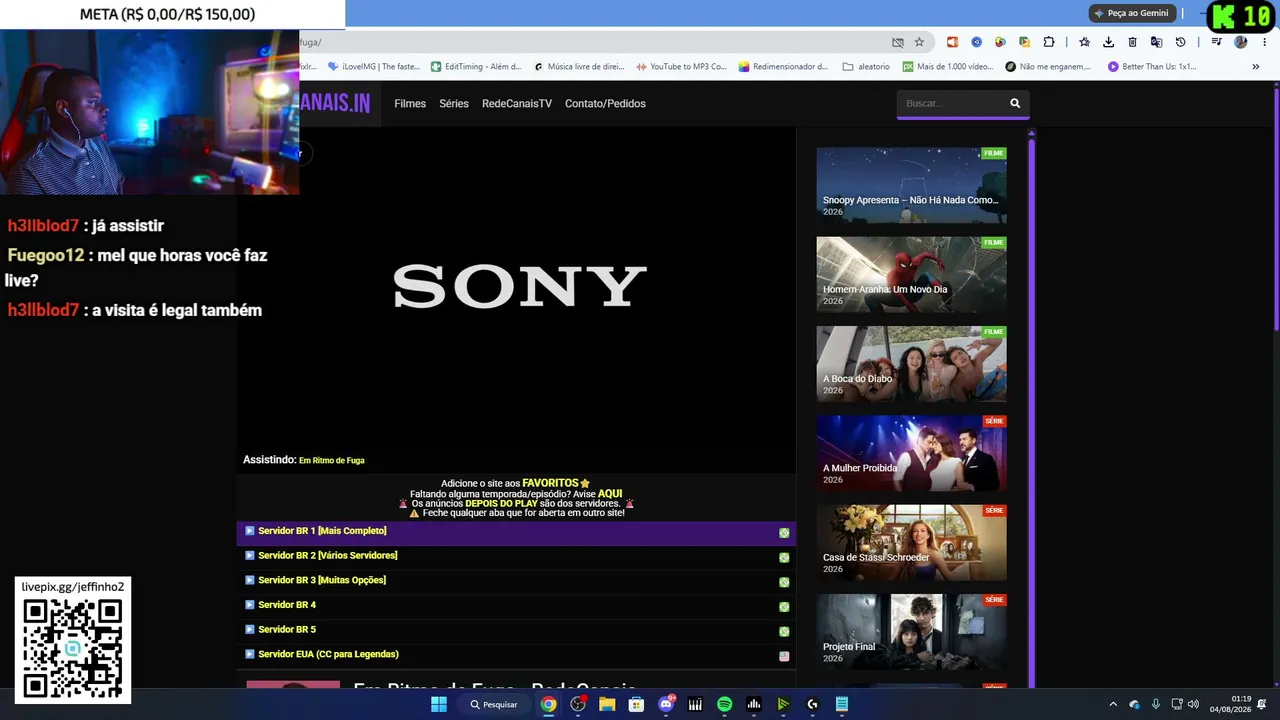Viewport: 1280px width, 720px height.
Task: Select Servidor BR 3 [Muitas Opções]
Action: pyautogui.click(x=516, y=580)
